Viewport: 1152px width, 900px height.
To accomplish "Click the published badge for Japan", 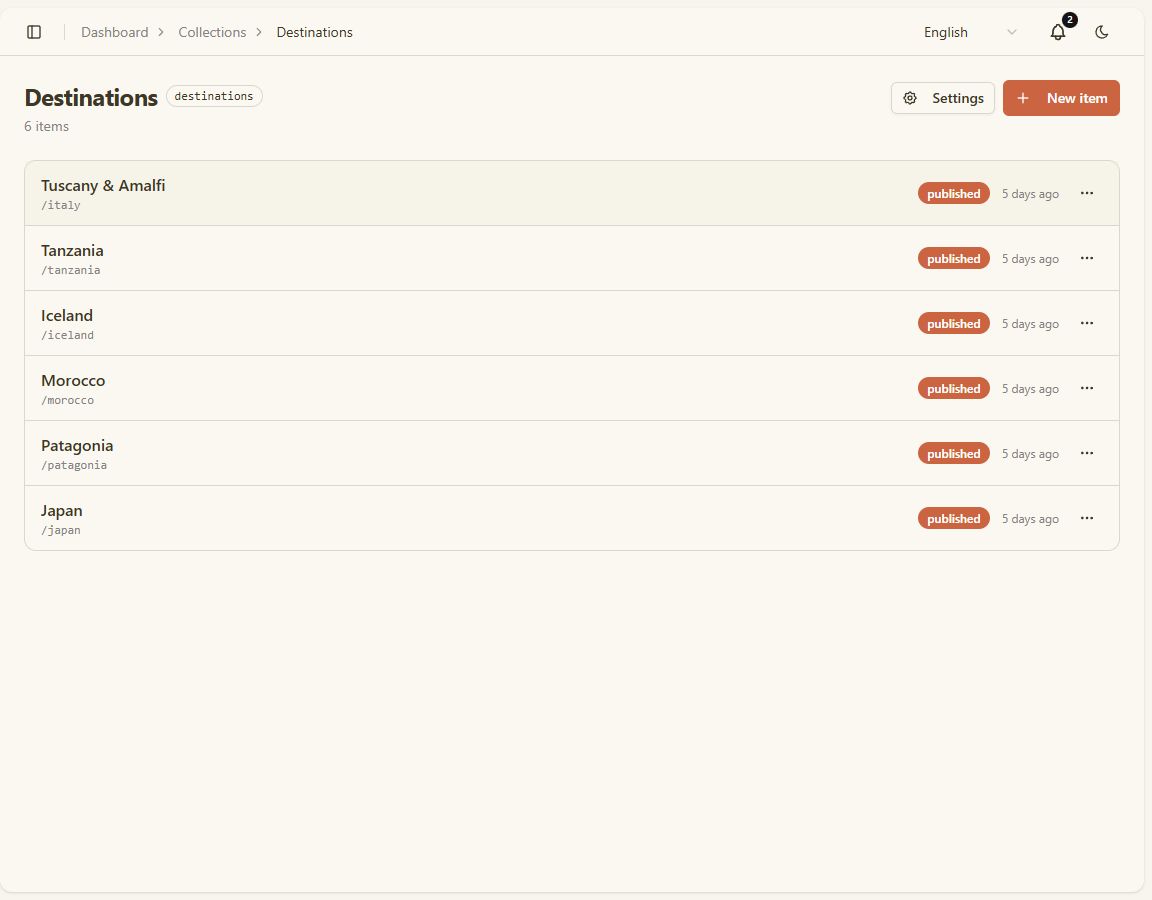I will (x=954, y=519).
